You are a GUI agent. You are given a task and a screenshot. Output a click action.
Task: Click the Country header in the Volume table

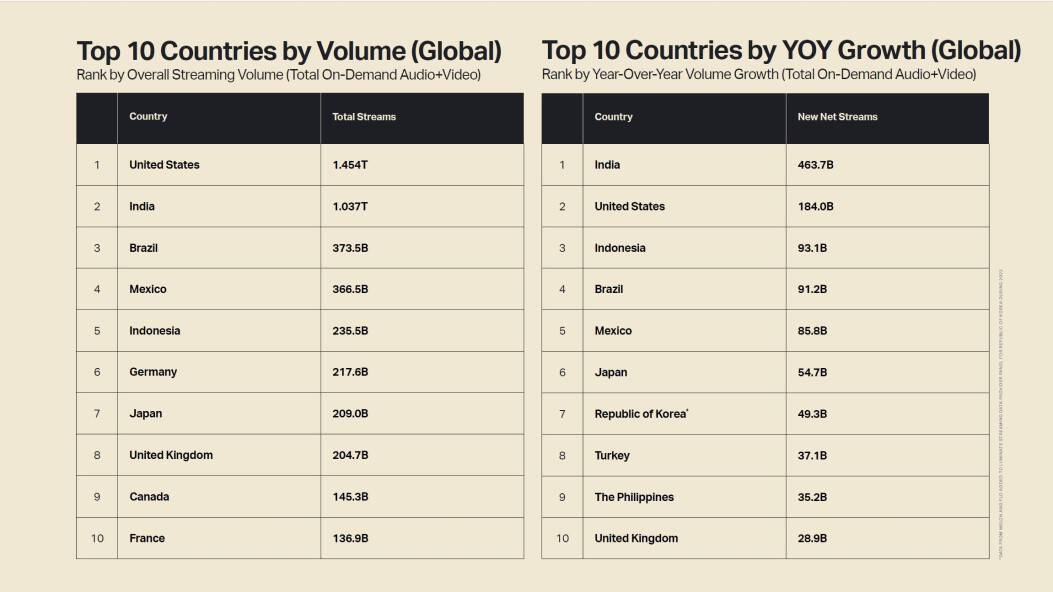tap(148, 117)
